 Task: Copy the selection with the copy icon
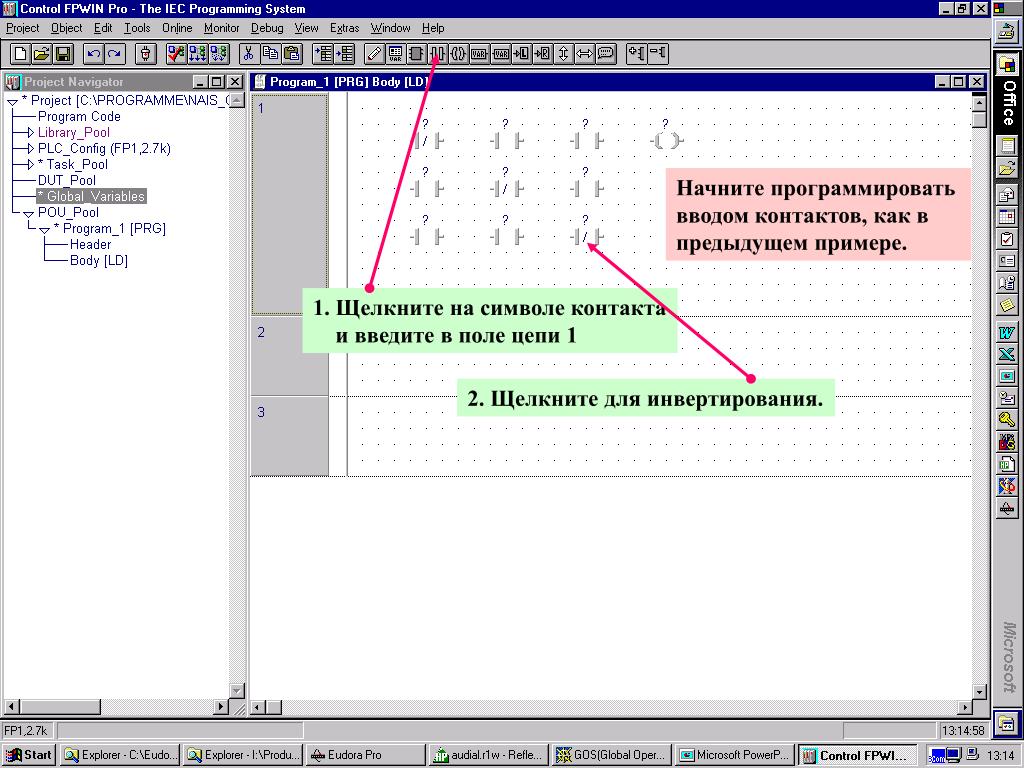[x=270, y=54]
